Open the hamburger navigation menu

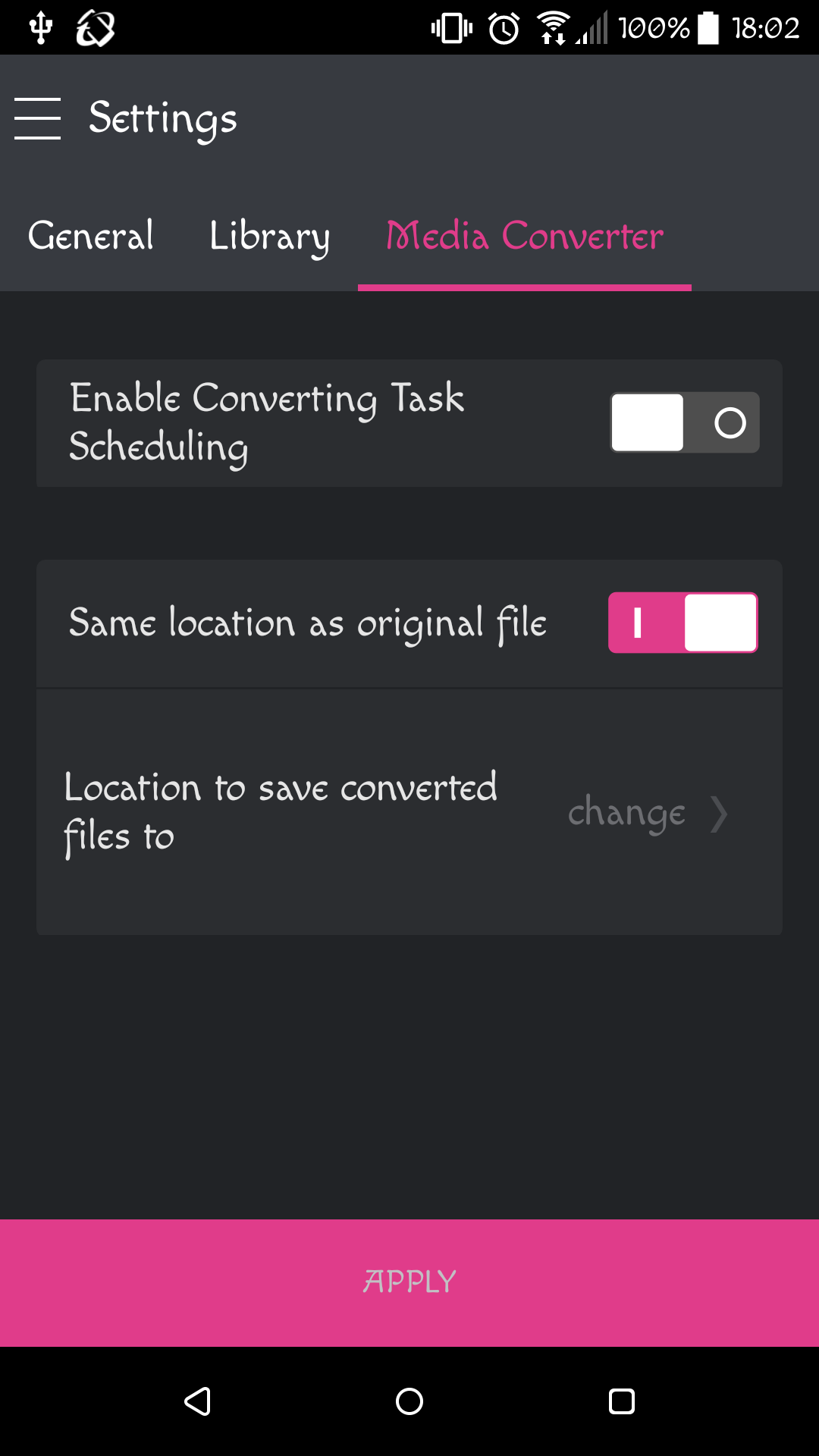click(37, 118)
